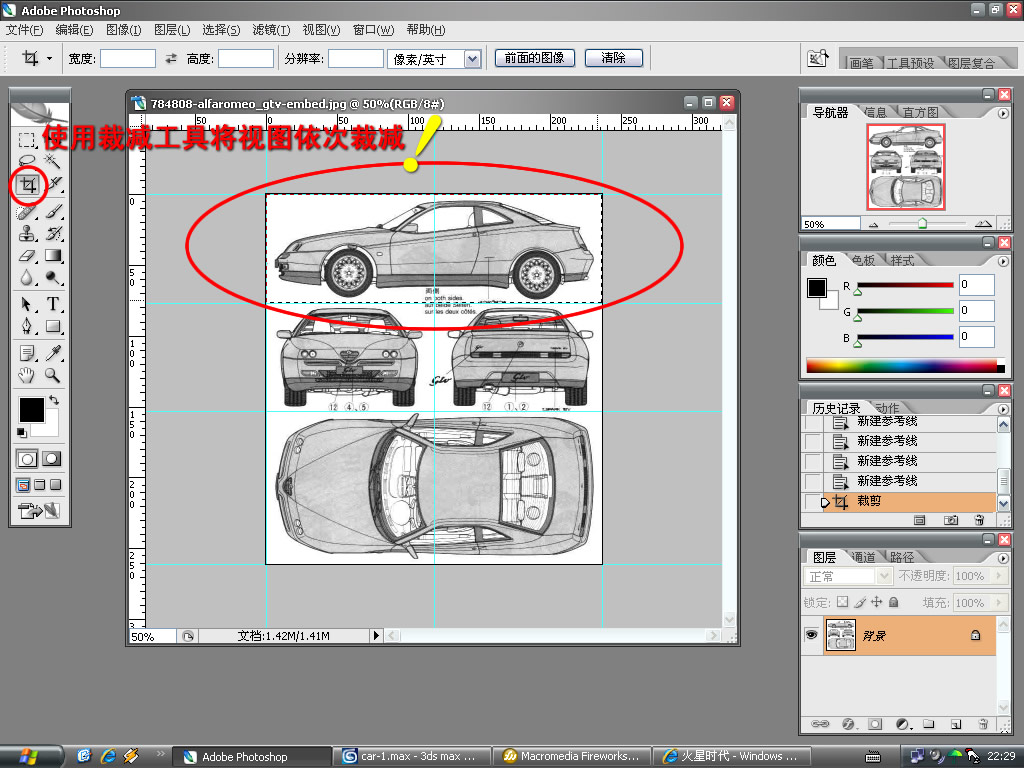Screen dimensions: 1024x768
Task: Select the Eyedropper tool
Action: point(54,353)
